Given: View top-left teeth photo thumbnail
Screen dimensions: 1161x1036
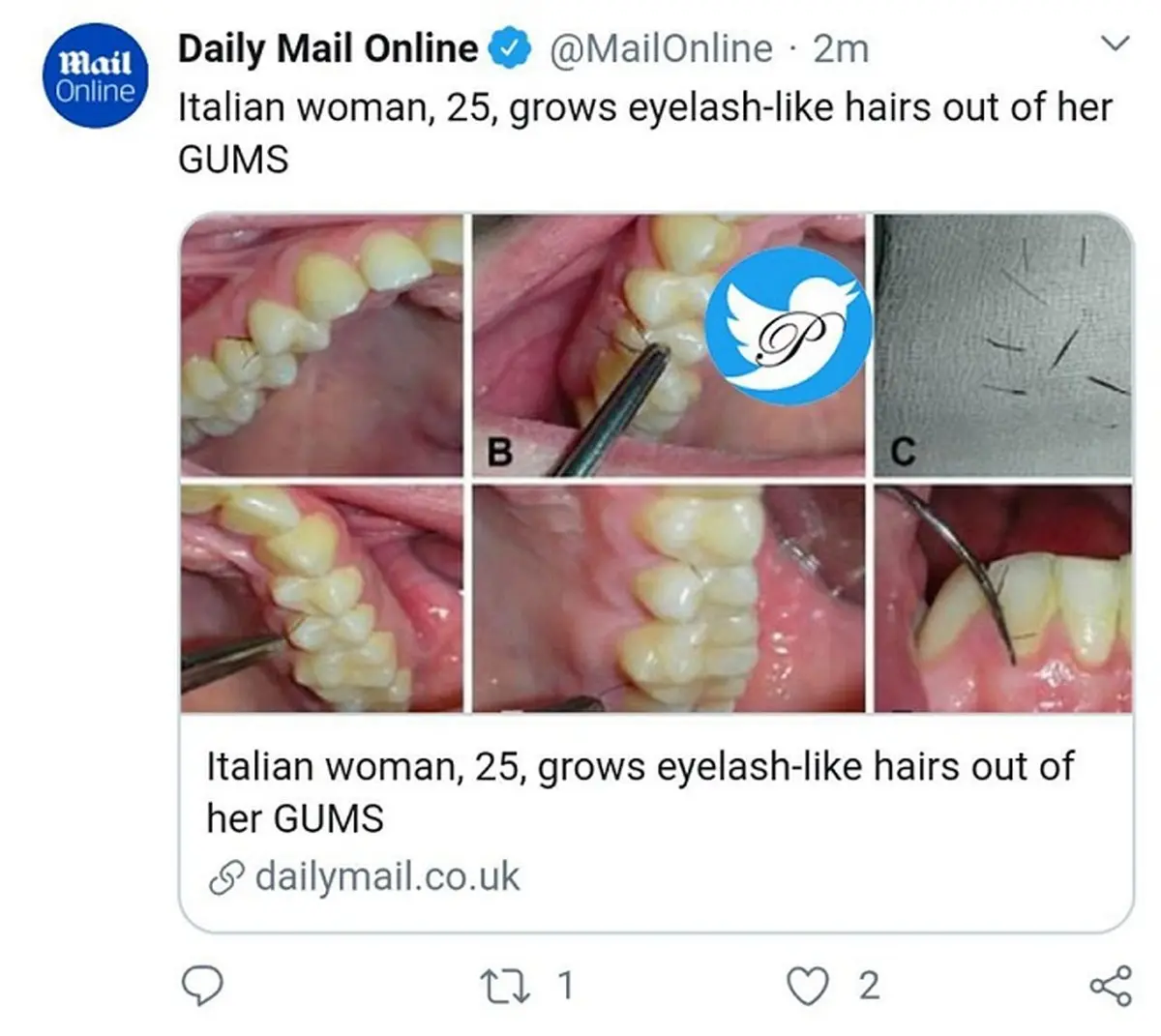Looking at the screenshot, I should (322, 345).
